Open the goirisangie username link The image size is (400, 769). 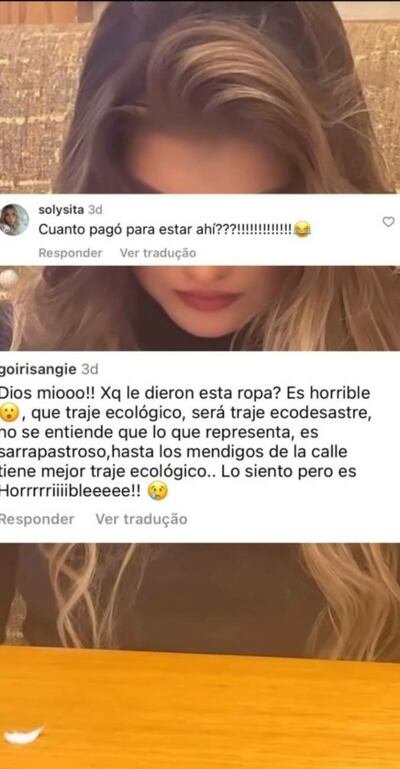(38, 369)
